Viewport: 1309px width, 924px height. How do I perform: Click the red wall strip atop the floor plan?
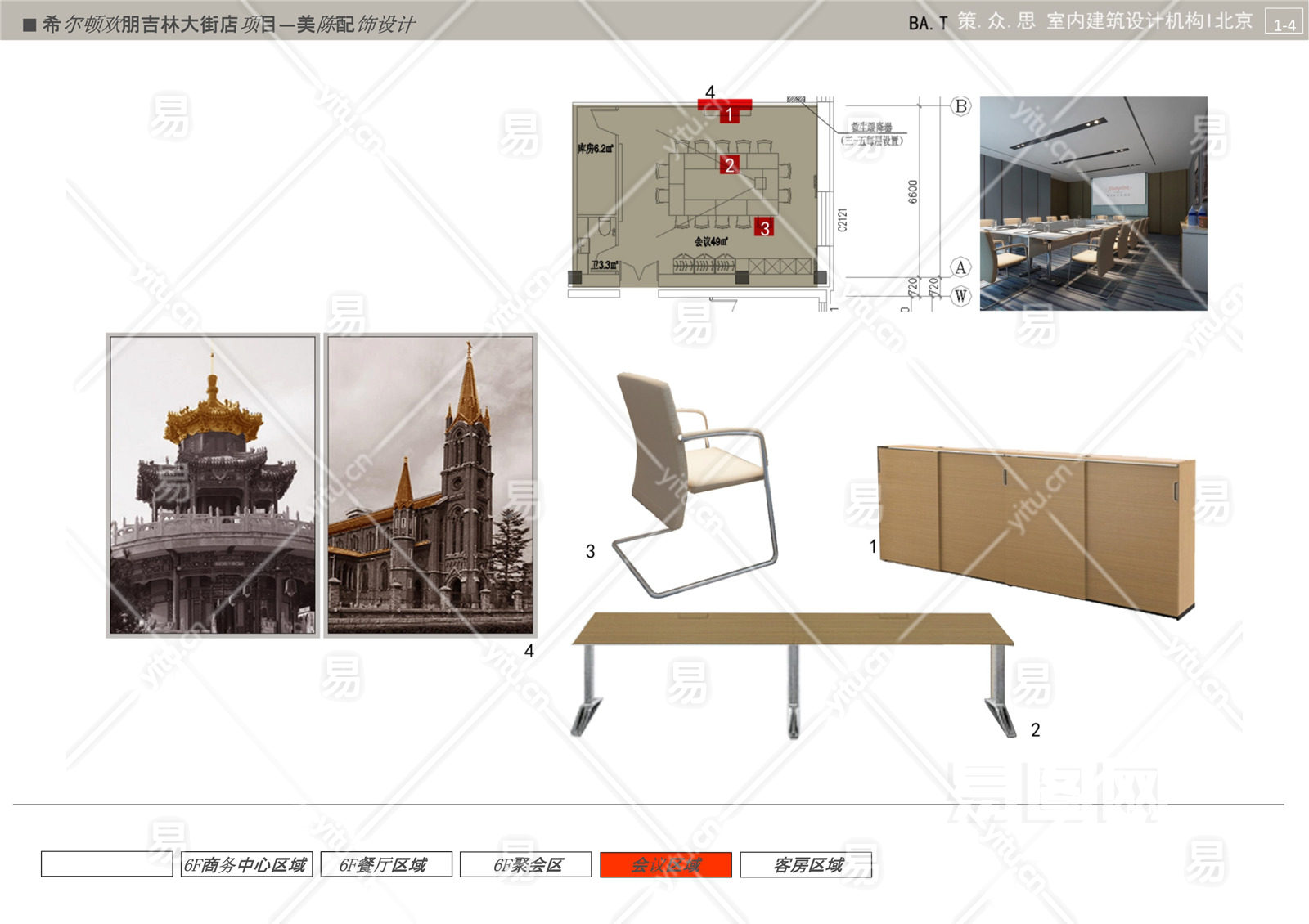pyautogui.click(x=725, y=104)
